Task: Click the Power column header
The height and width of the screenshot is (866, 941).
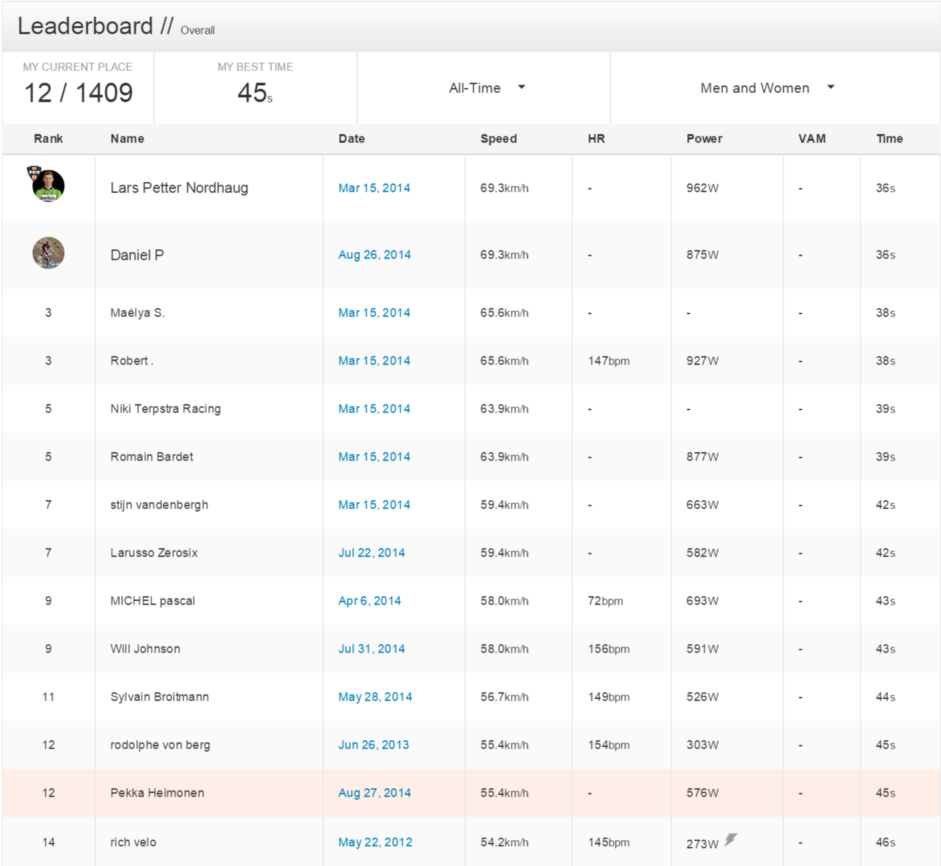Action: pos(704,139)
